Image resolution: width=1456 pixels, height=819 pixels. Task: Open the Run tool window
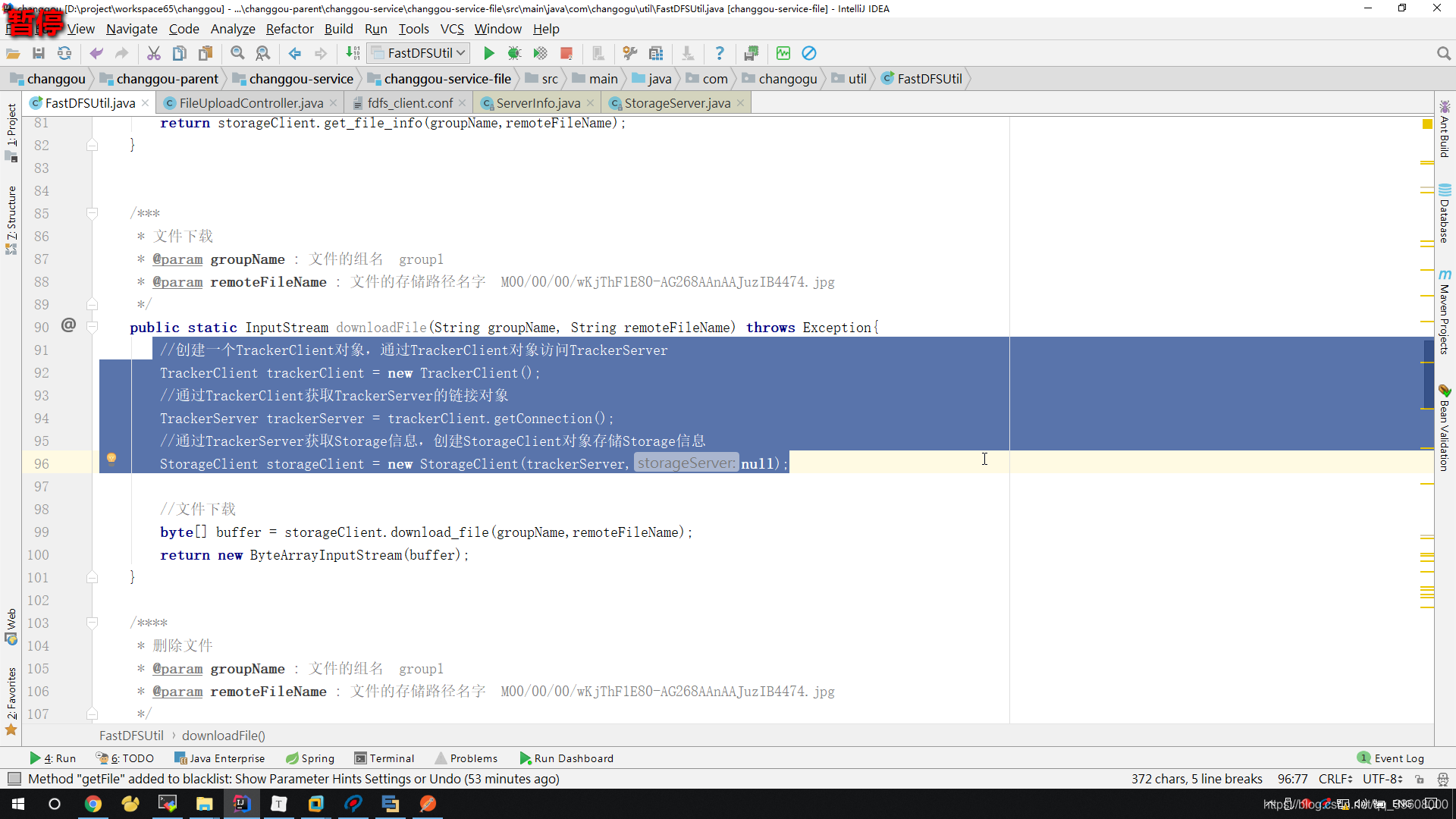(x=53, y=758)
